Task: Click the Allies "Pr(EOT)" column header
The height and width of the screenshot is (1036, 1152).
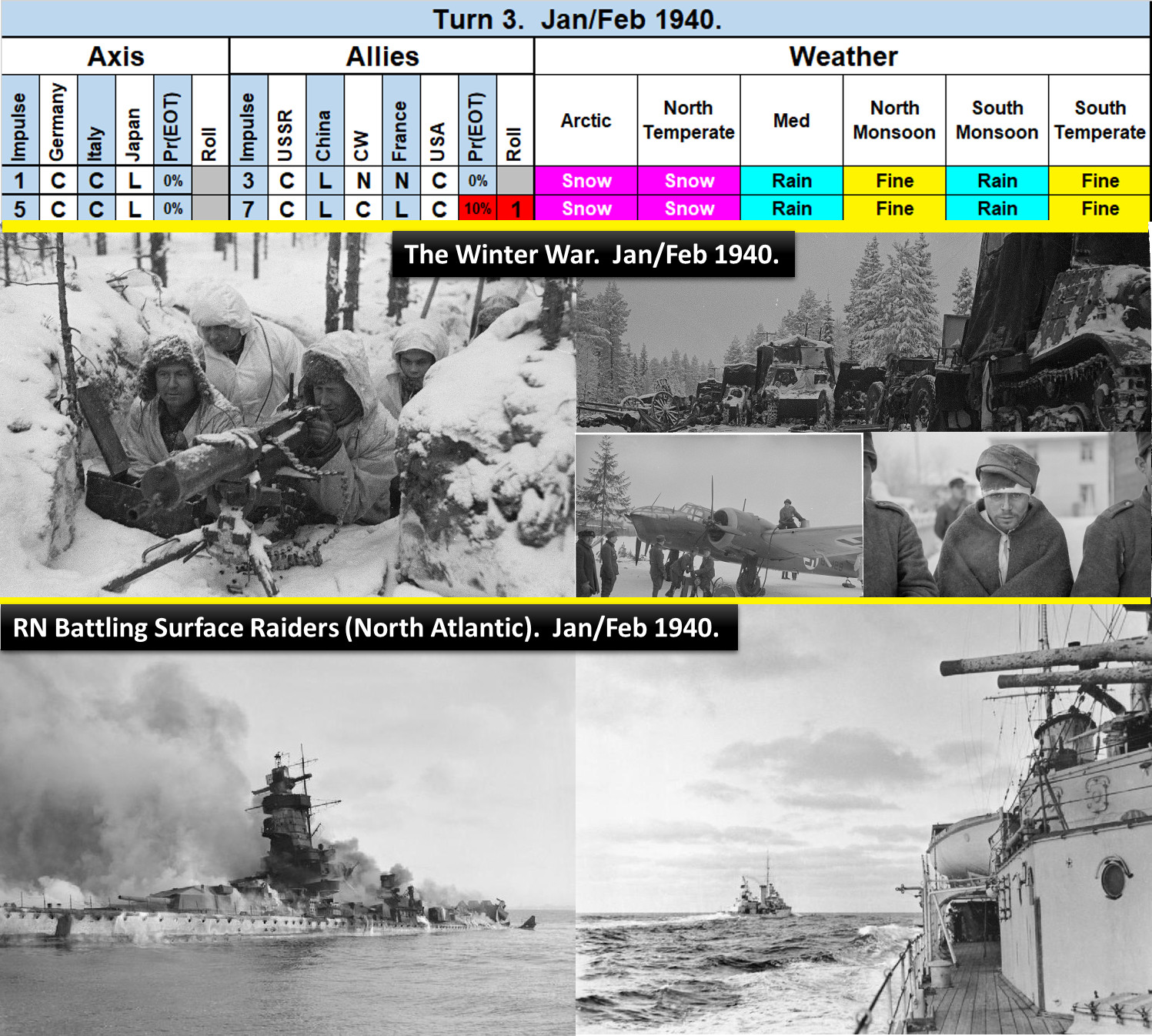Action: click(x=477, y=120)
